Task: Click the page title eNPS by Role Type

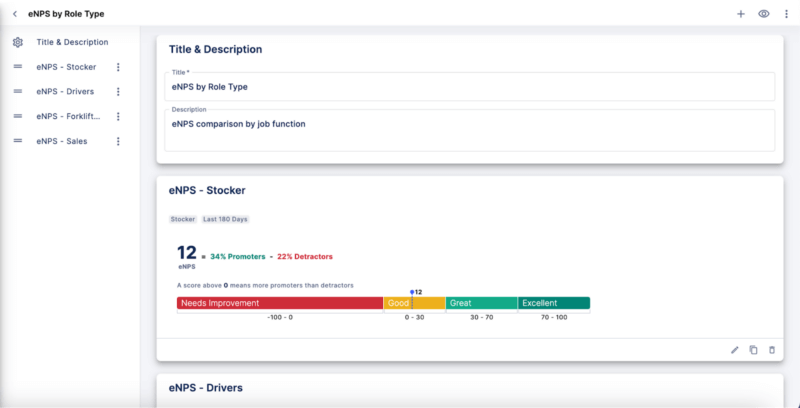Action: [66, 14]
